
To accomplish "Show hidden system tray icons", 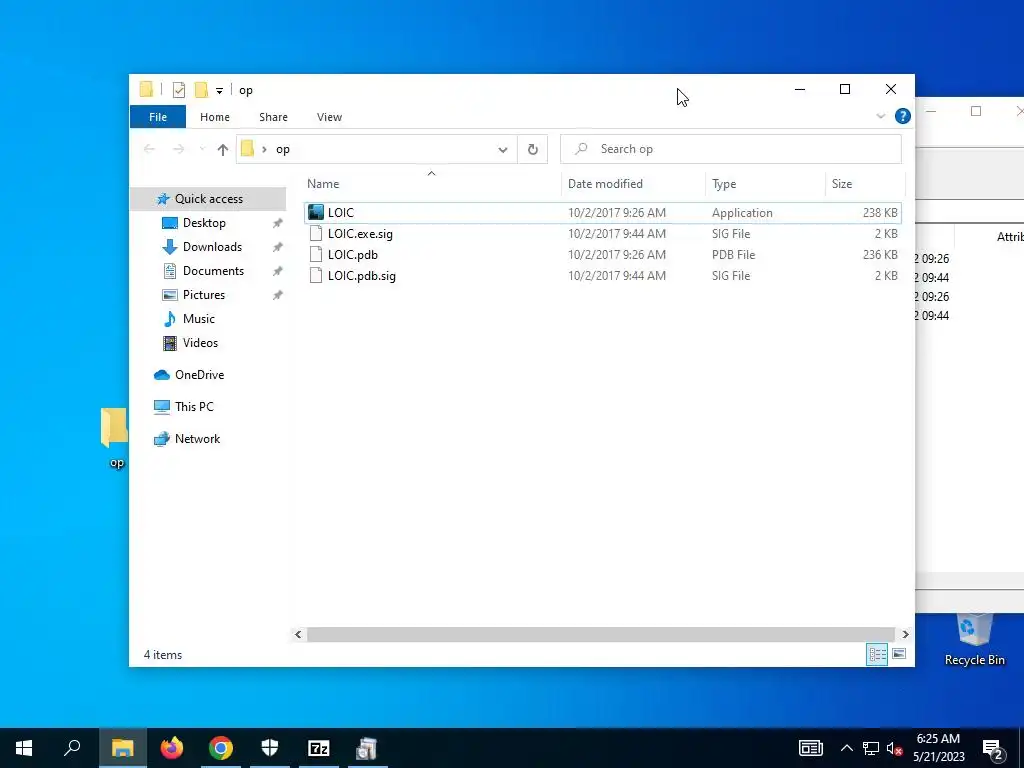I will pos(846,748).
